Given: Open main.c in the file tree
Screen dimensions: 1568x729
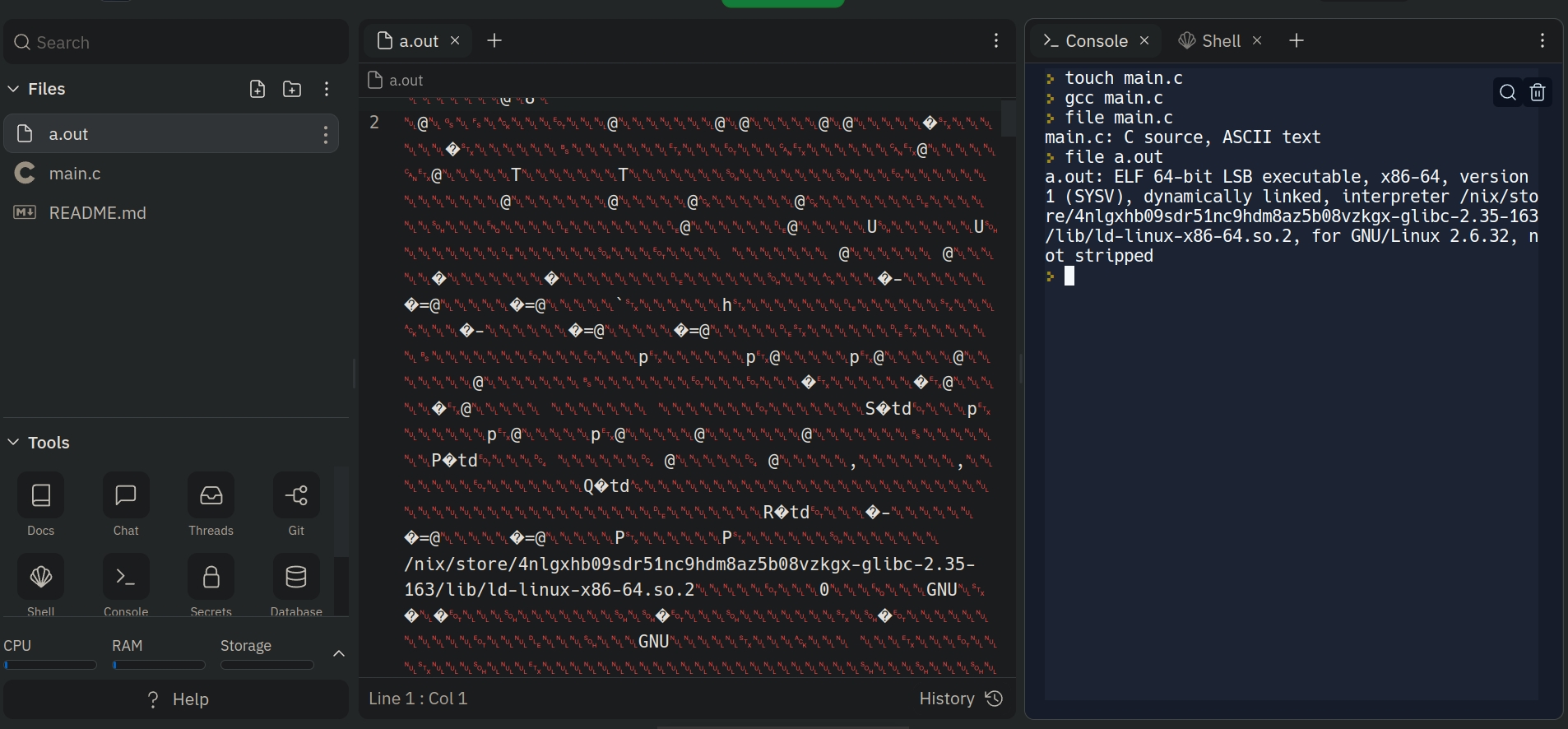Looking at the screenshot, I should click(x=75, y=174).
